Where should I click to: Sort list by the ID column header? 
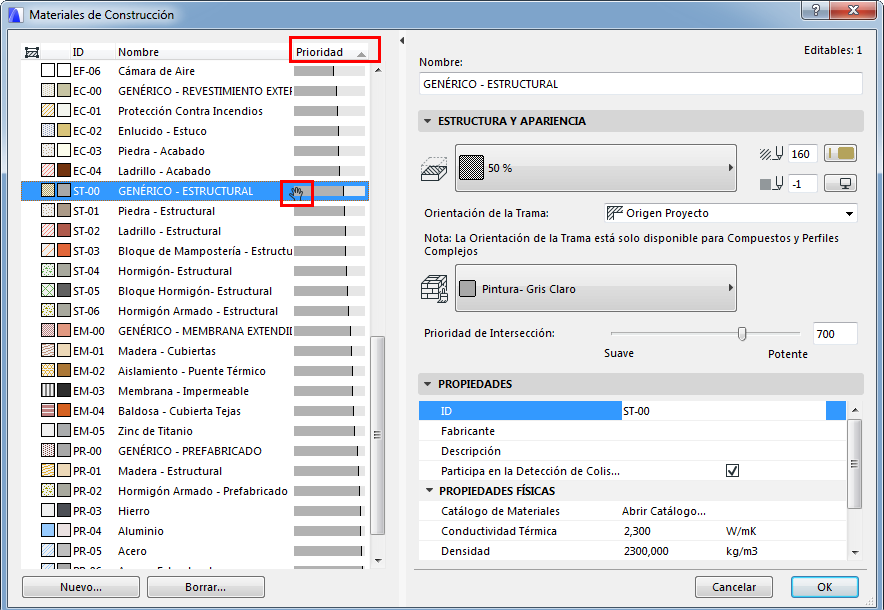click(x=92, y=52)
